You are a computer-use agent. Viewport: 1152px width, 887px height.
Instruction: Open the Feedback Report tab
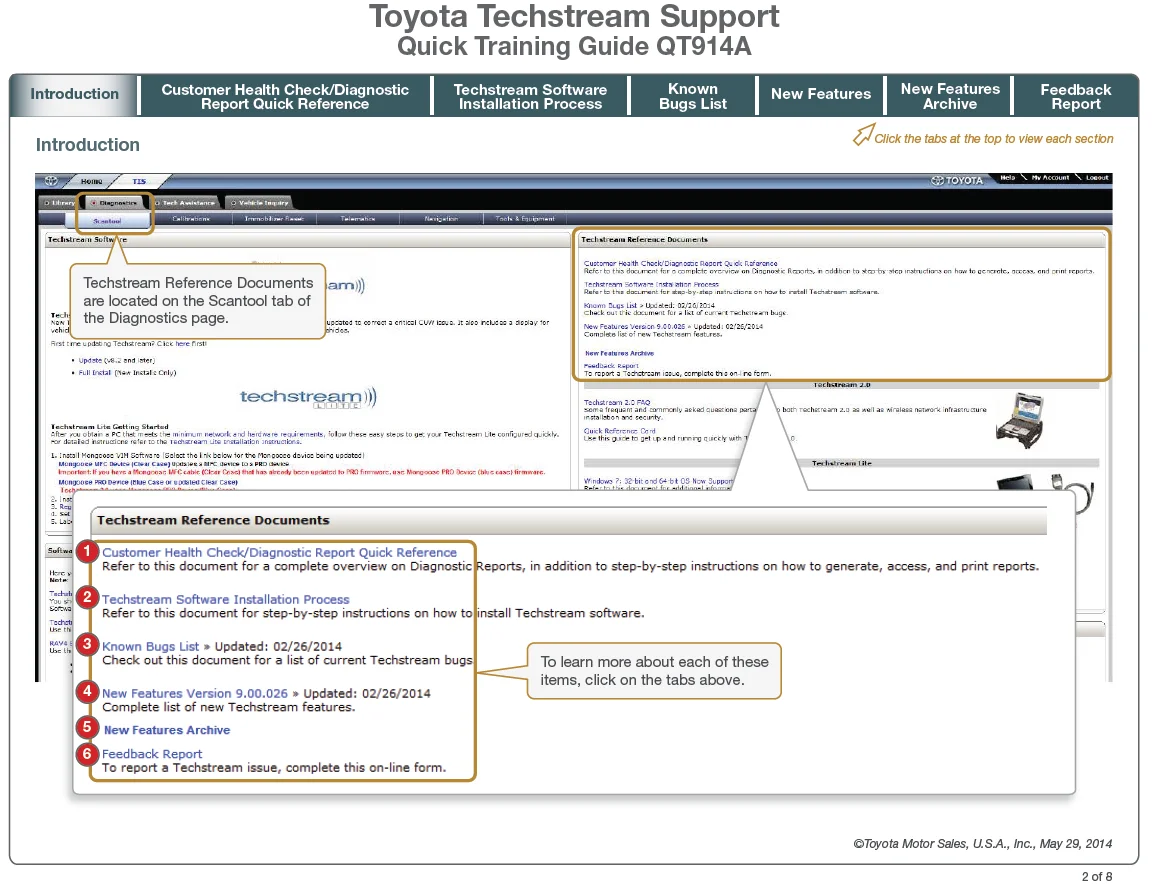click(x=1075, y=96)
